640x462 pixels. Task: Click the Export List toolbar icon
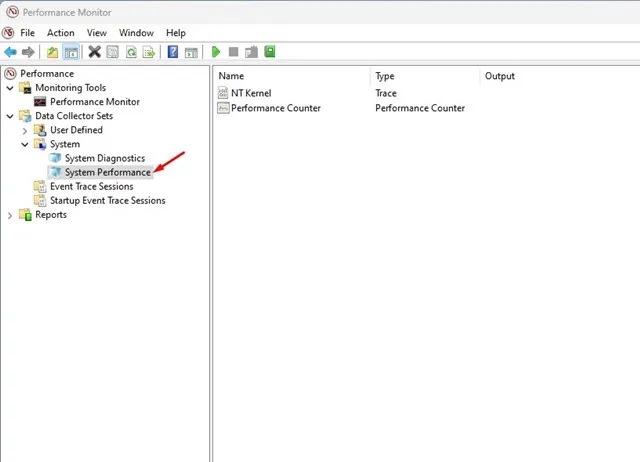tap(149, 52)
